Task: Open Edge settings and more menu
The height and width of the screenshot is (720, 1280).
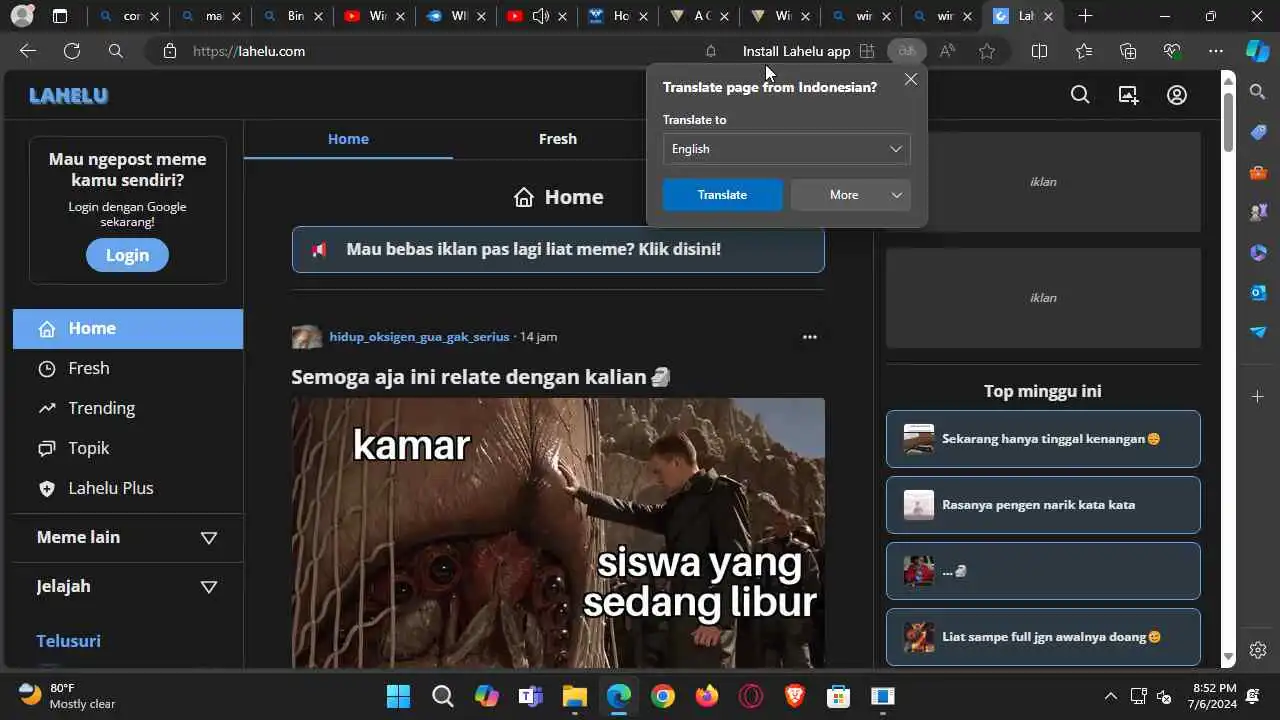Action: (x=1216, y=51)
